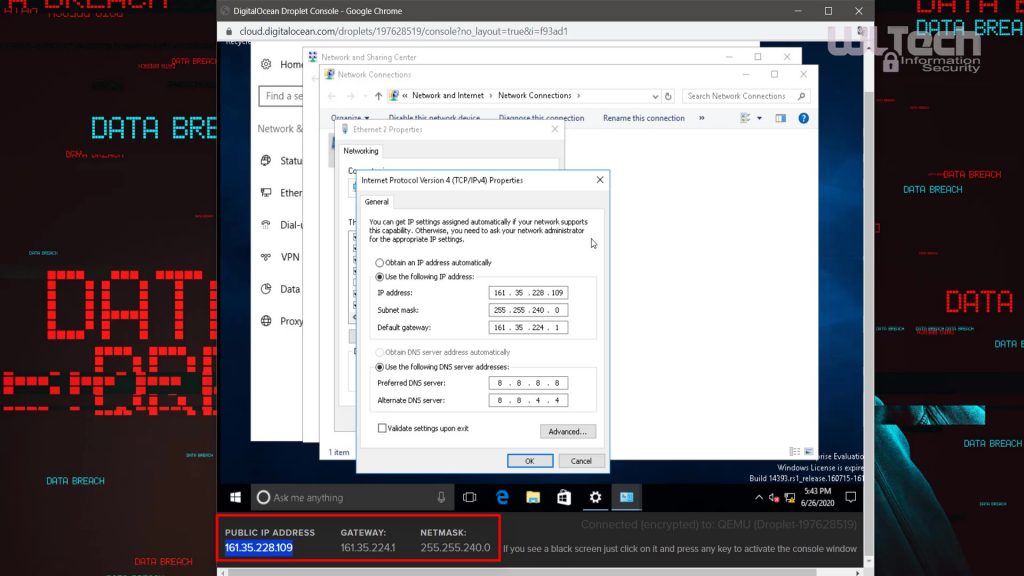This screenshot has height=576, width=1024.
Task: Click the network icon in system tray
Action: (790, 498)
